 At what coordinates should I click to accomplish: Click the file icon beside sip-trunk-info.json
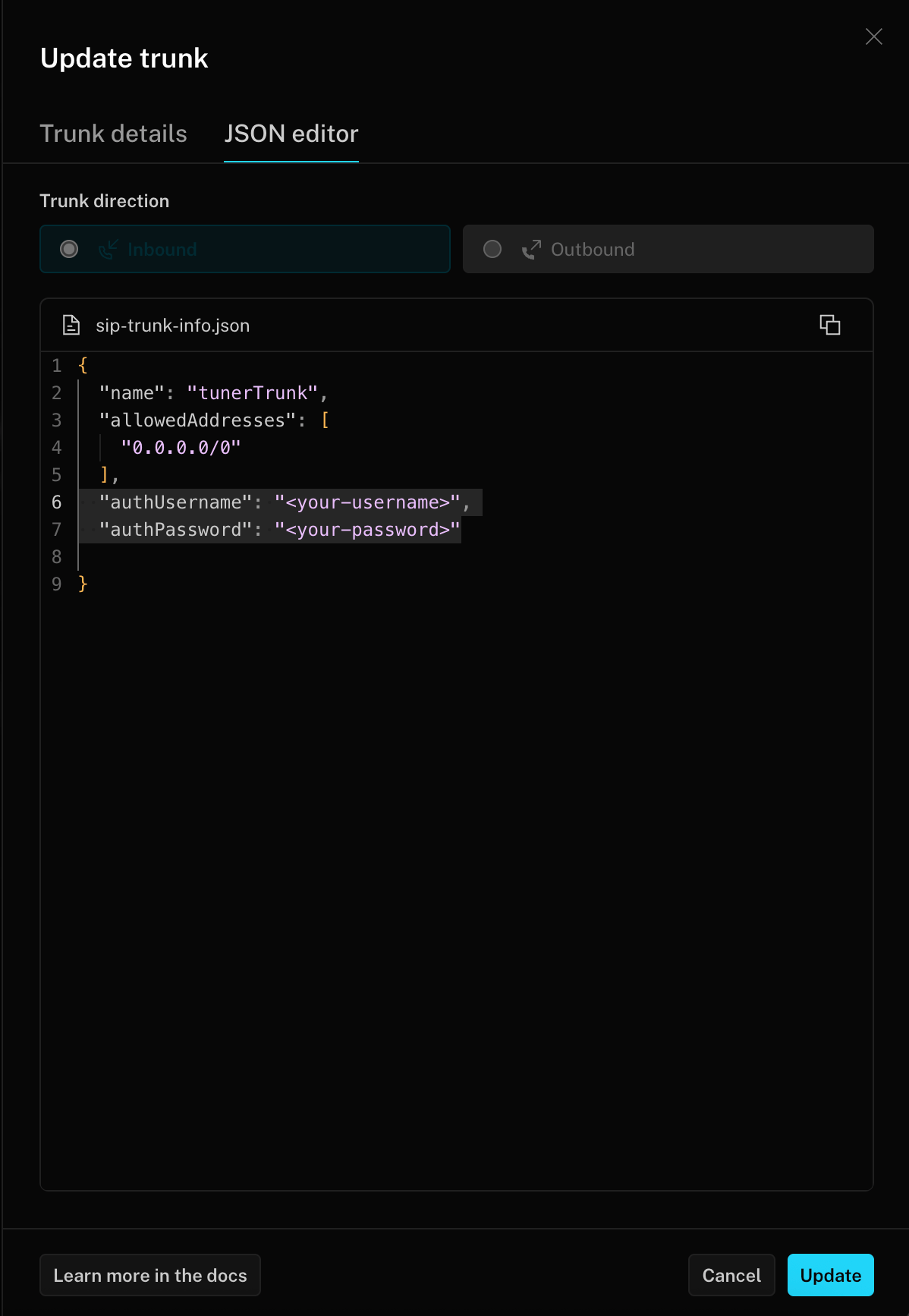(71, 325)
